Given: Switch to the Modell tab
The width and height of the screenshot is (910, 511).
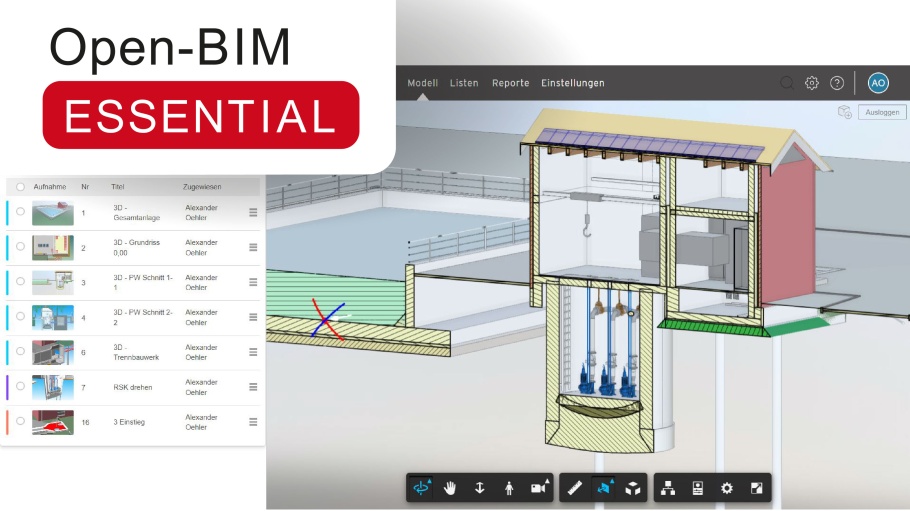Looking at the screenshot, I should tap(422, 83).
